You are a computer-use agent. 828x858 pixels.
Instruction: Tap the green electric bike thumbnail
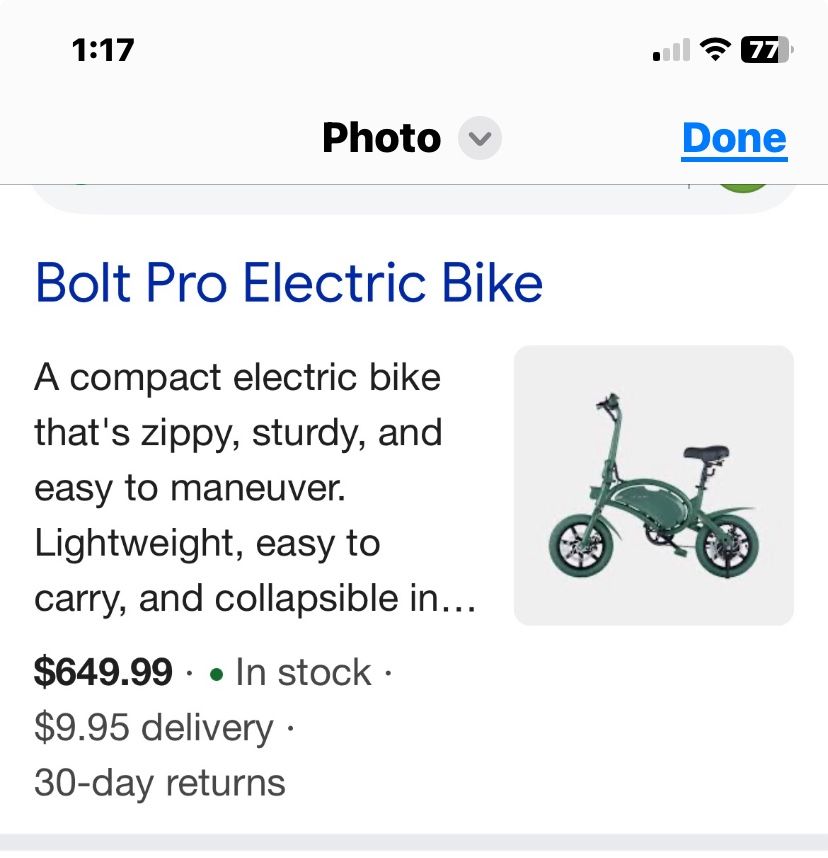point(653,485)
